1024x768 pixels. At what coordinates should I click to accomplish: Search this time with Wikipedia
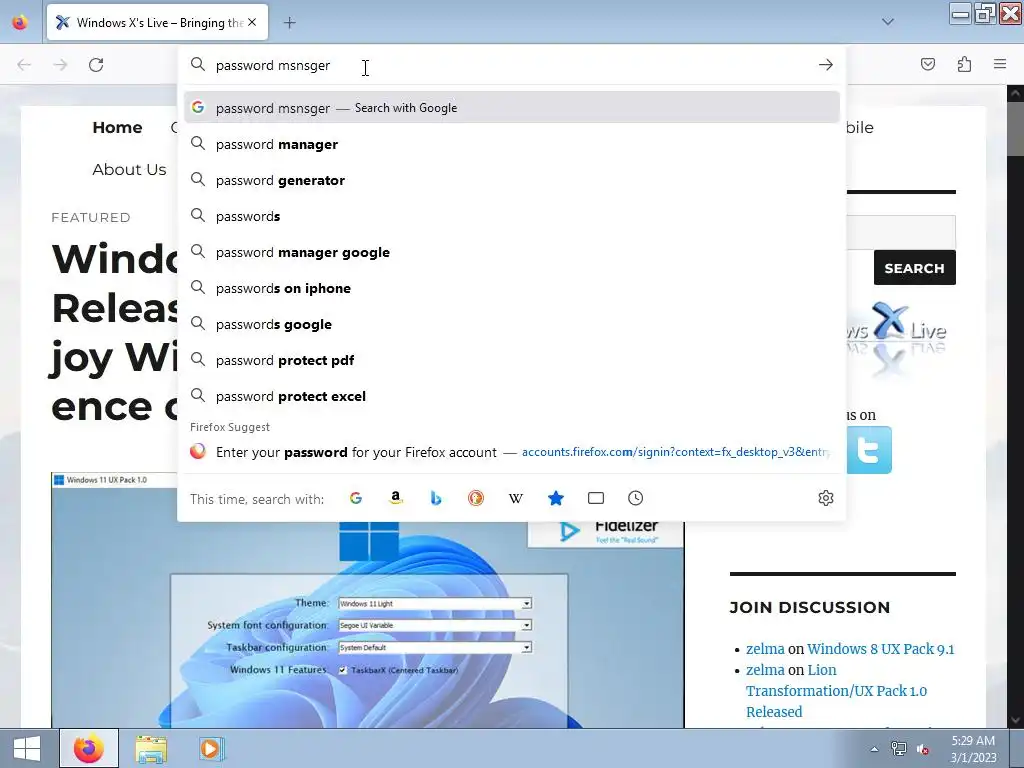[516, 498]
